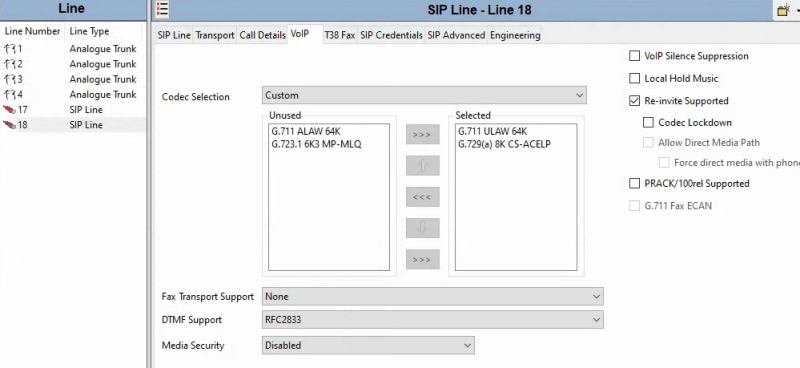Viewport: 800px width, 368px height.
Task: Open the Fax Transport Support dropdown
Action: point(433,297)
